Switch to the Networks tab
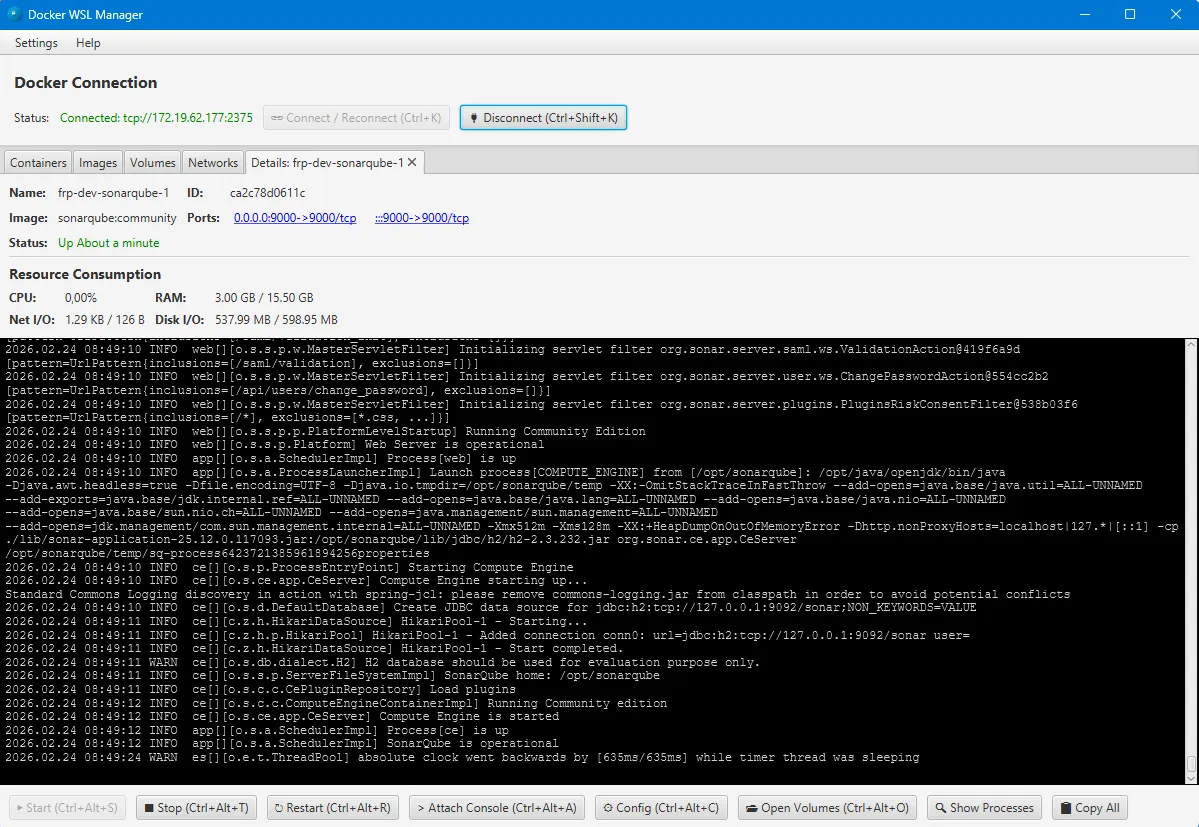 pyautogui.click(x=213, y=163)
